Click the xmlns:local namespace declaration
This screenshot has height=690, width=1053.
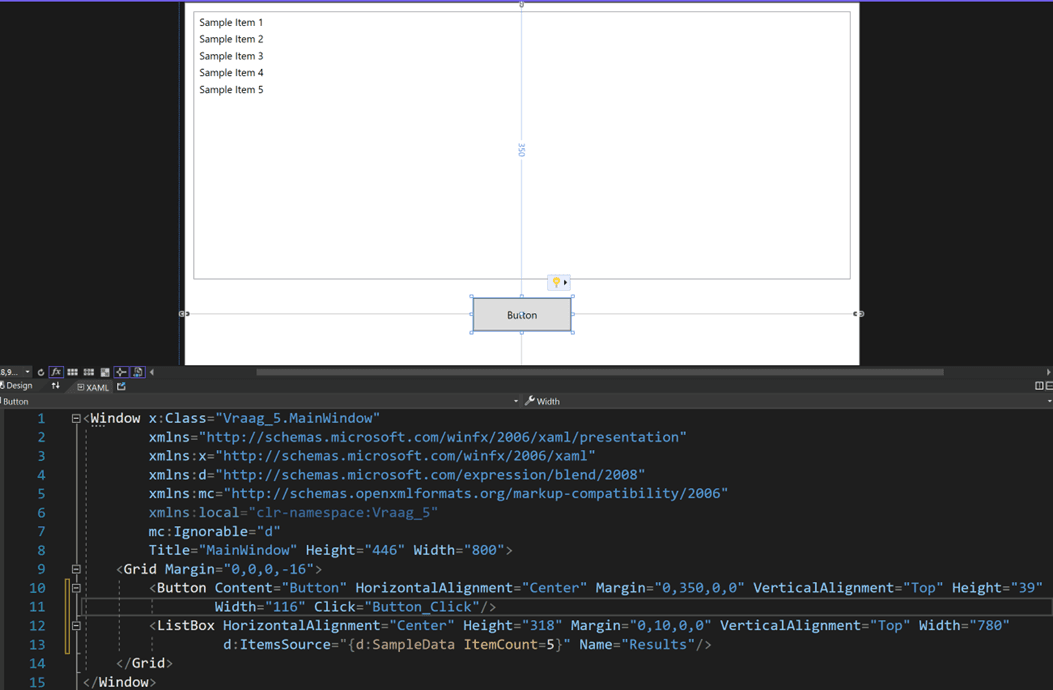click(293, 513)
